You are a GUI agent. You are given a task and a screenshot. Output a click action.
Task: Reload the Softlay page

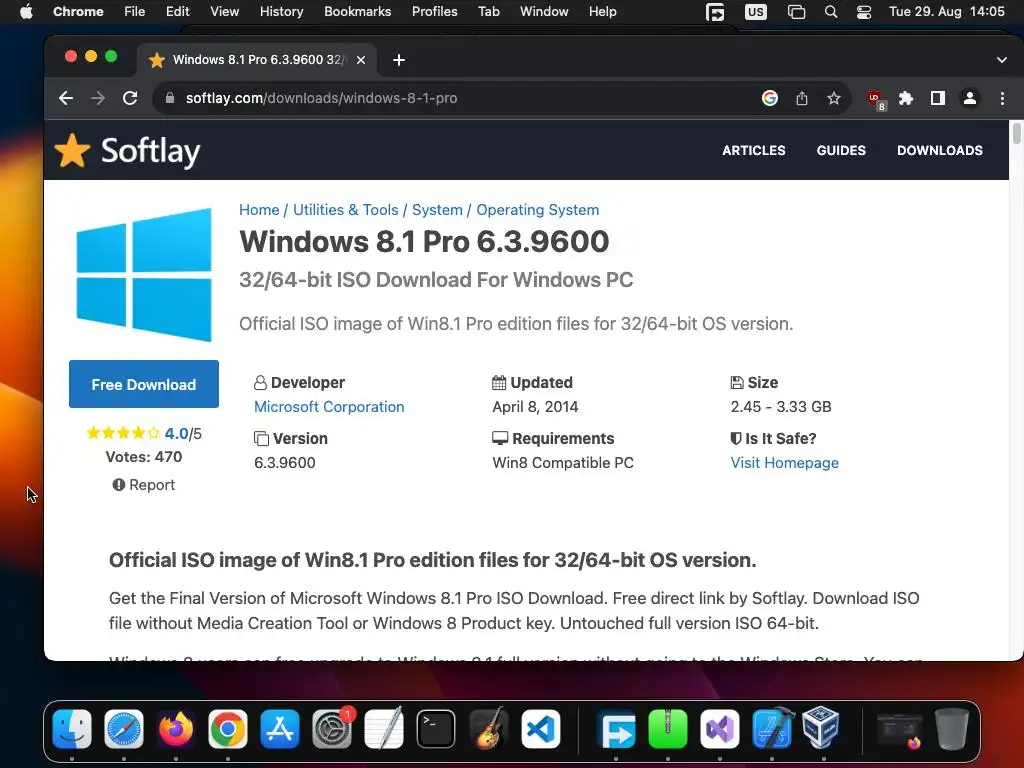(130, 98)
